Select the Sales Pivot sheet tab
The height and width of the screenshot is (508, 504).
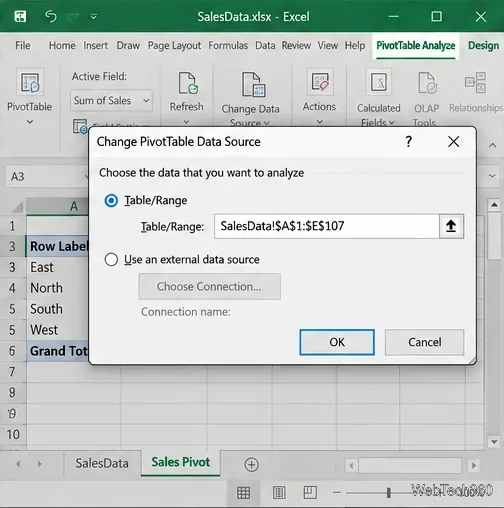181,462
